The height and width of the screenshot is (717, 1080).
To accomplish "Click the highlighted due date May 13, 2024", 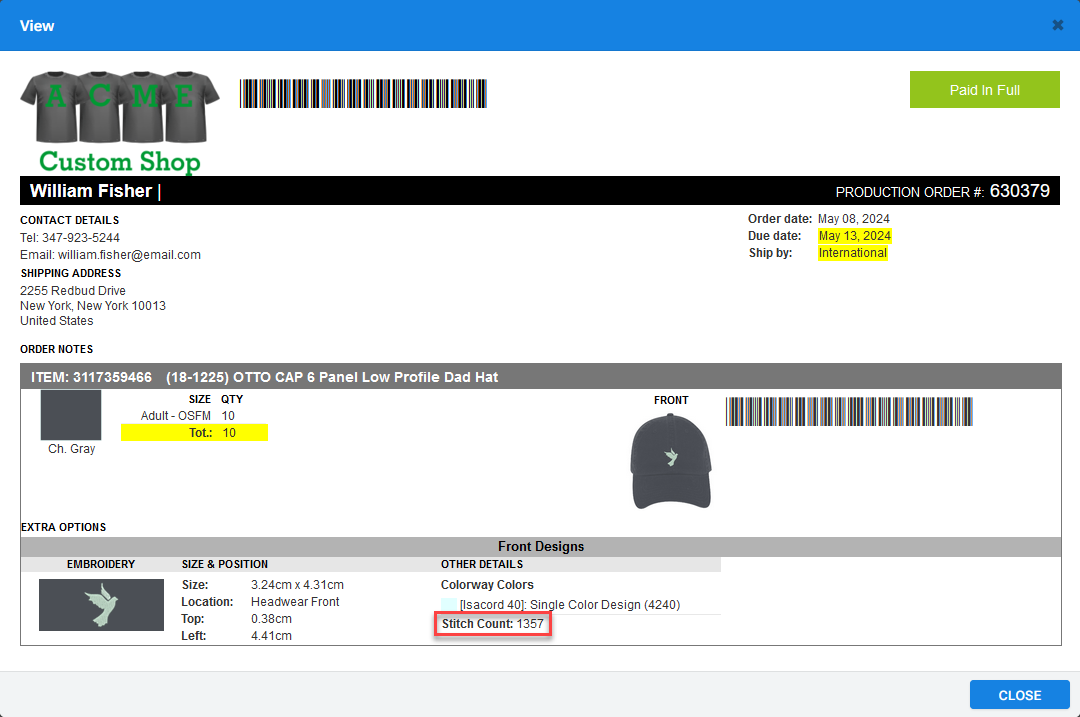I will (854, 236).
